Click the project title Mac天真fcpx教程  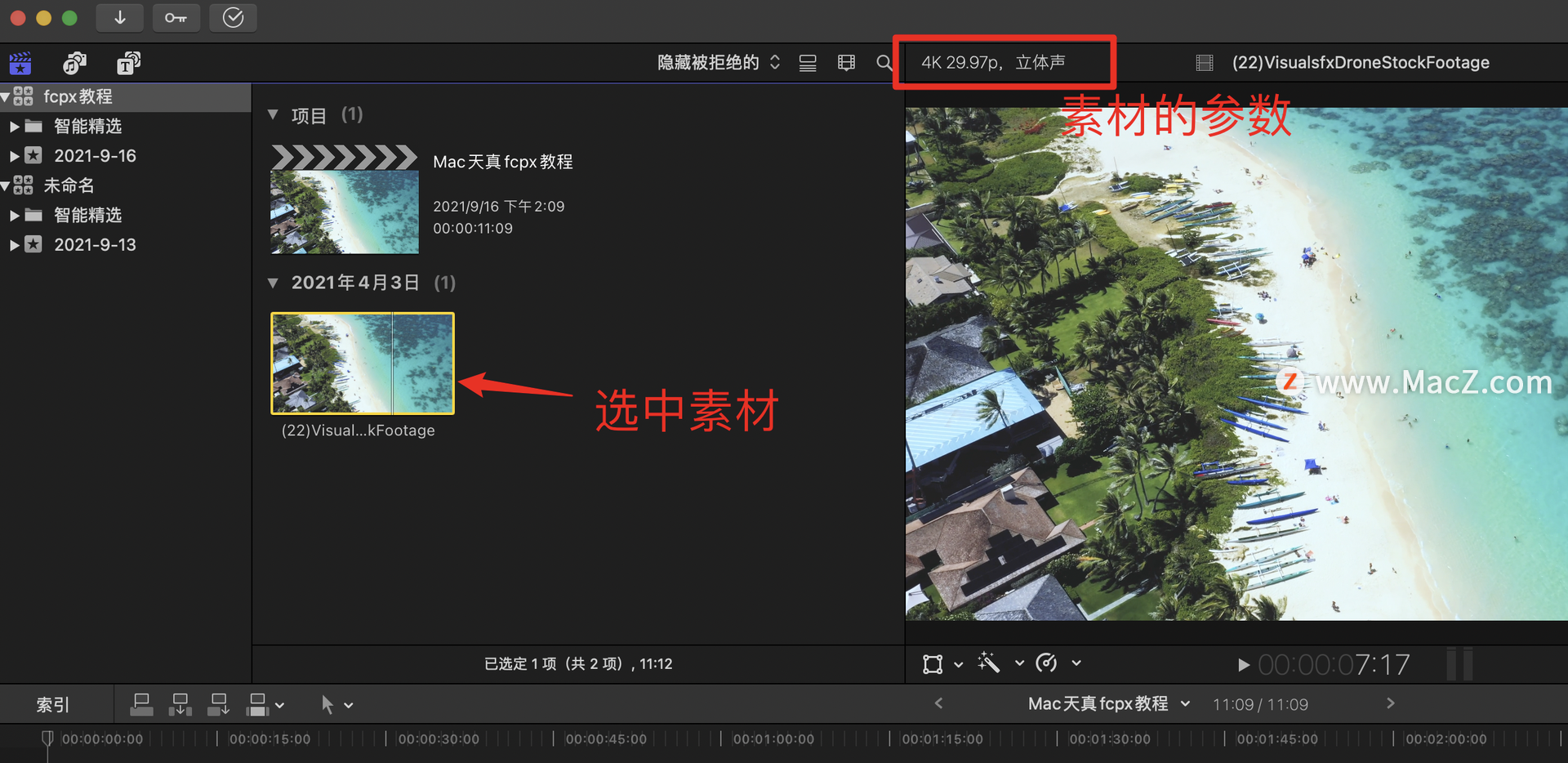point(503,162)
